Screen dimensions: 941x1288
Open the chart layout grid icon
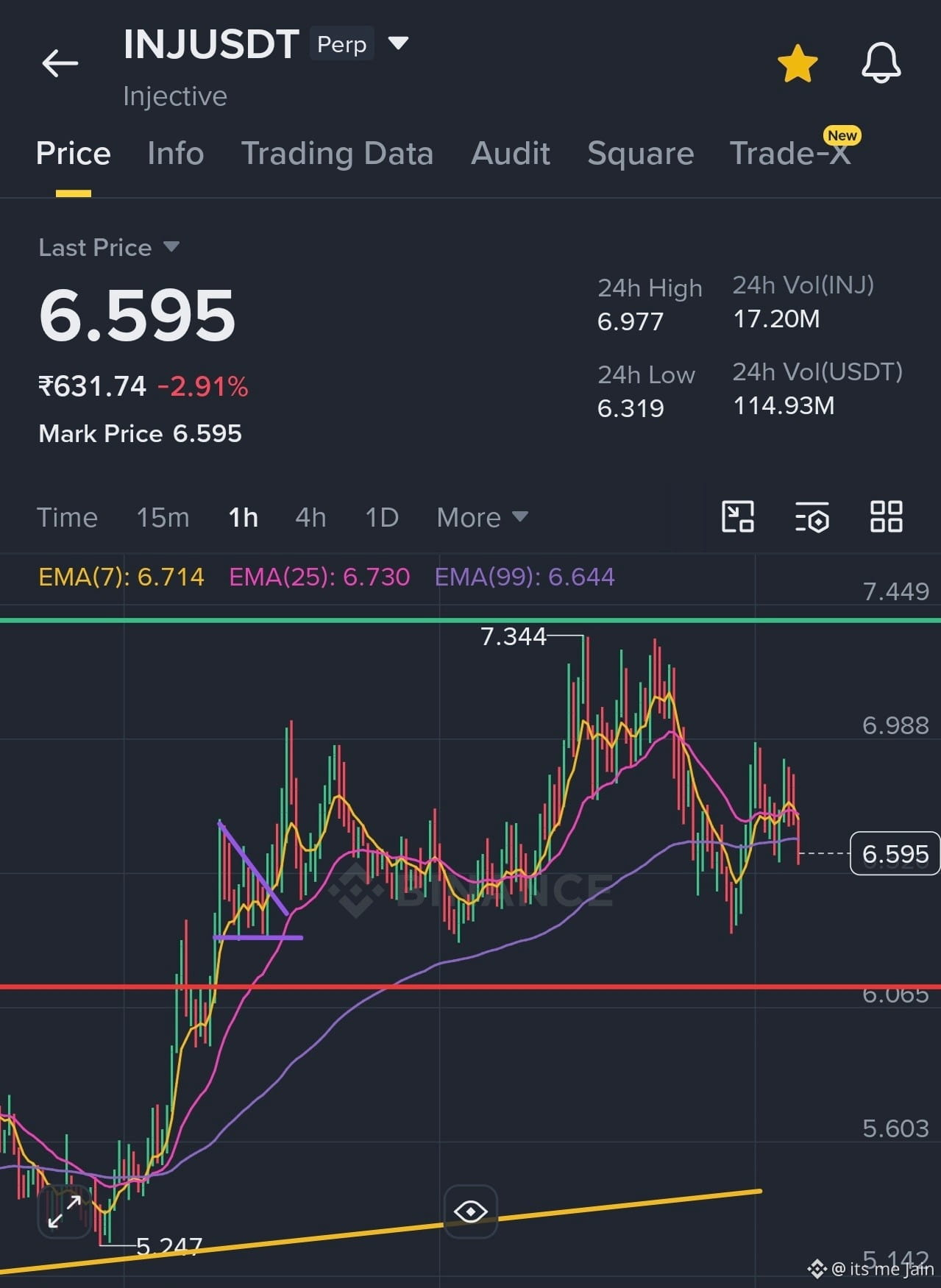coord(886,516)
